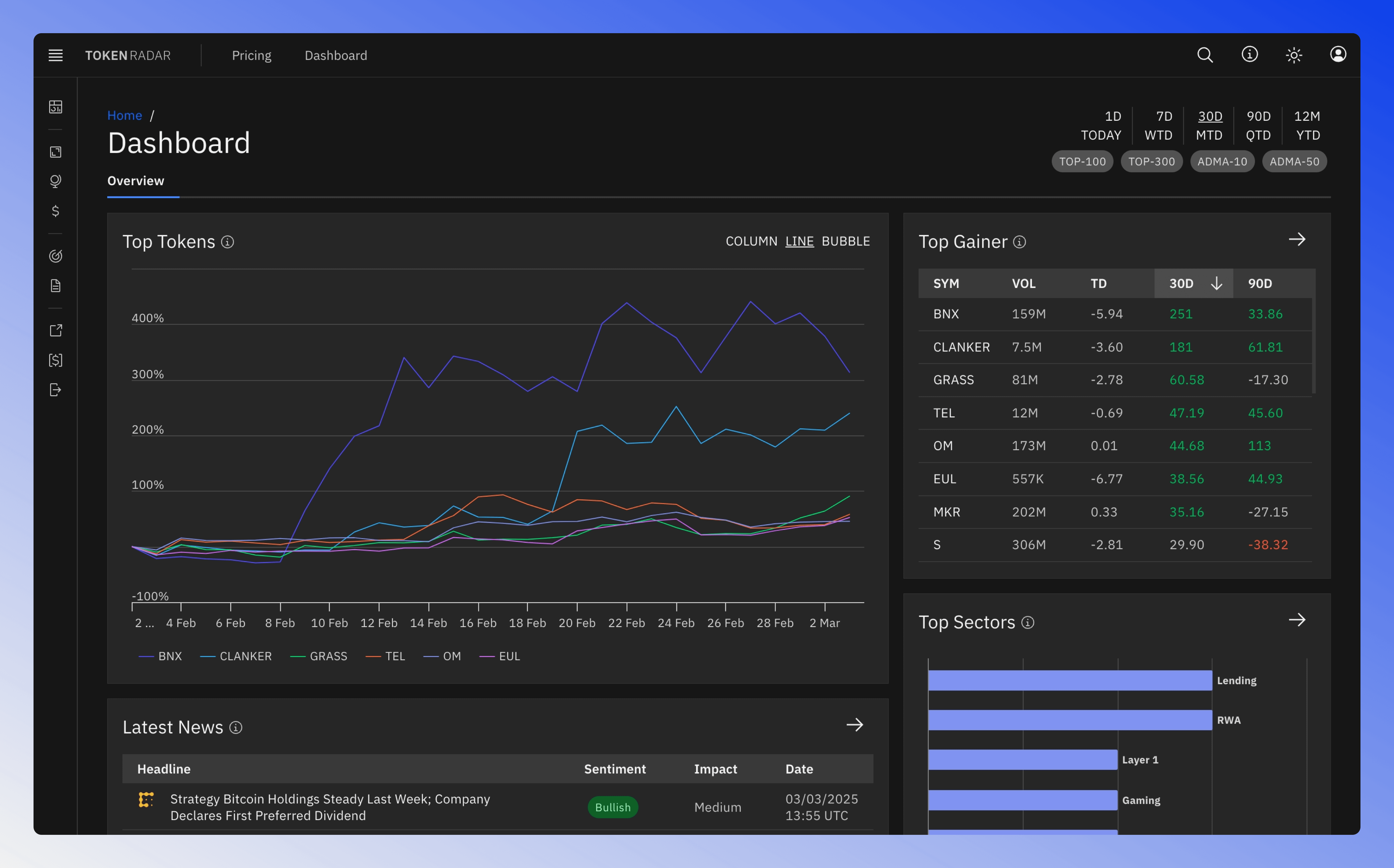Click the 30D sort descending arrow
The image size is (1394, 868).
pos(1216,284)
